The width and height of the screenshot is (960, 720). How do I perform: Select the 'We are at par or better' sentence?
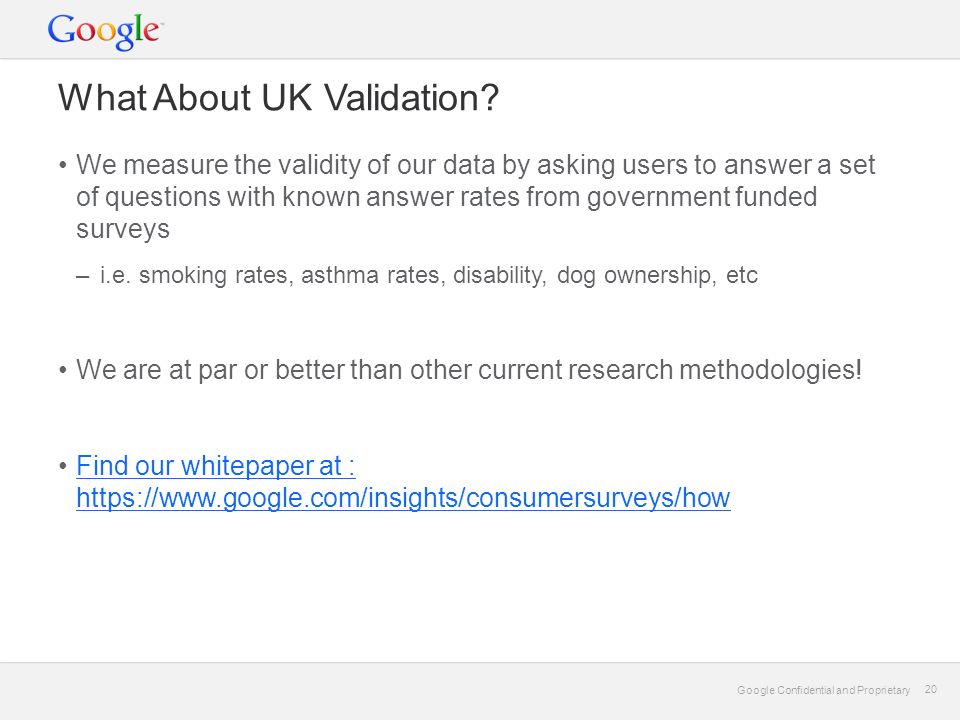[x=469, y=370]
